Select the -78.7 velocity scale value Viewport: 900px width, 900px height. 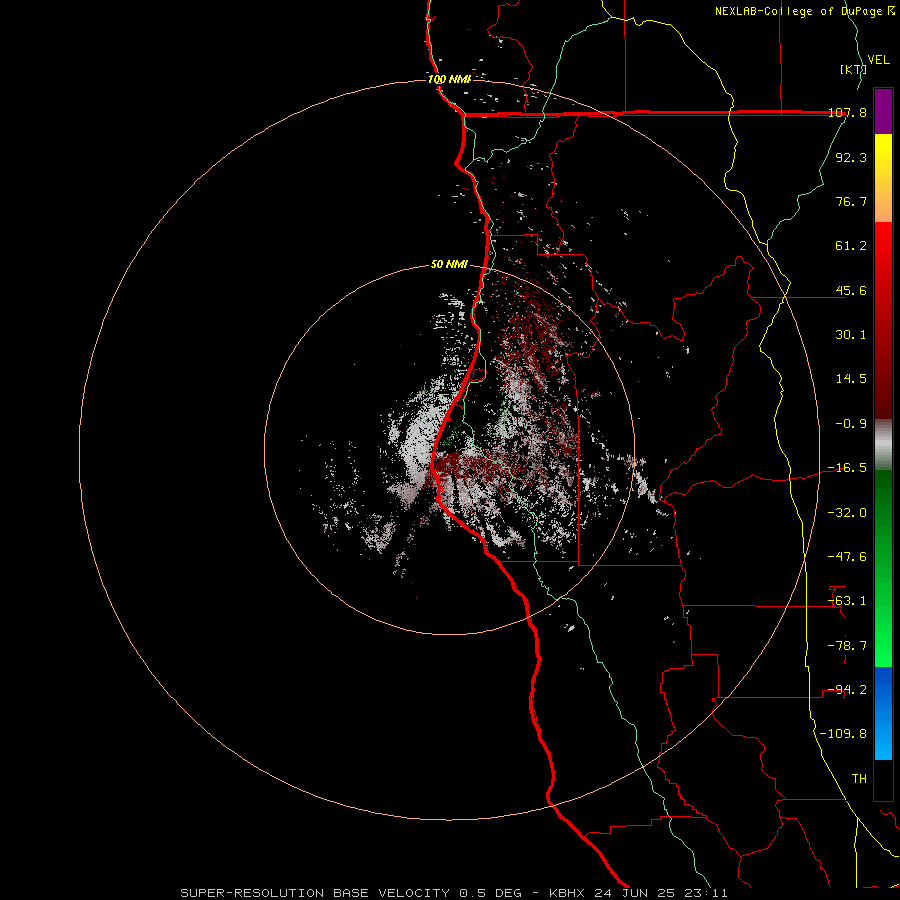[848, 646]
